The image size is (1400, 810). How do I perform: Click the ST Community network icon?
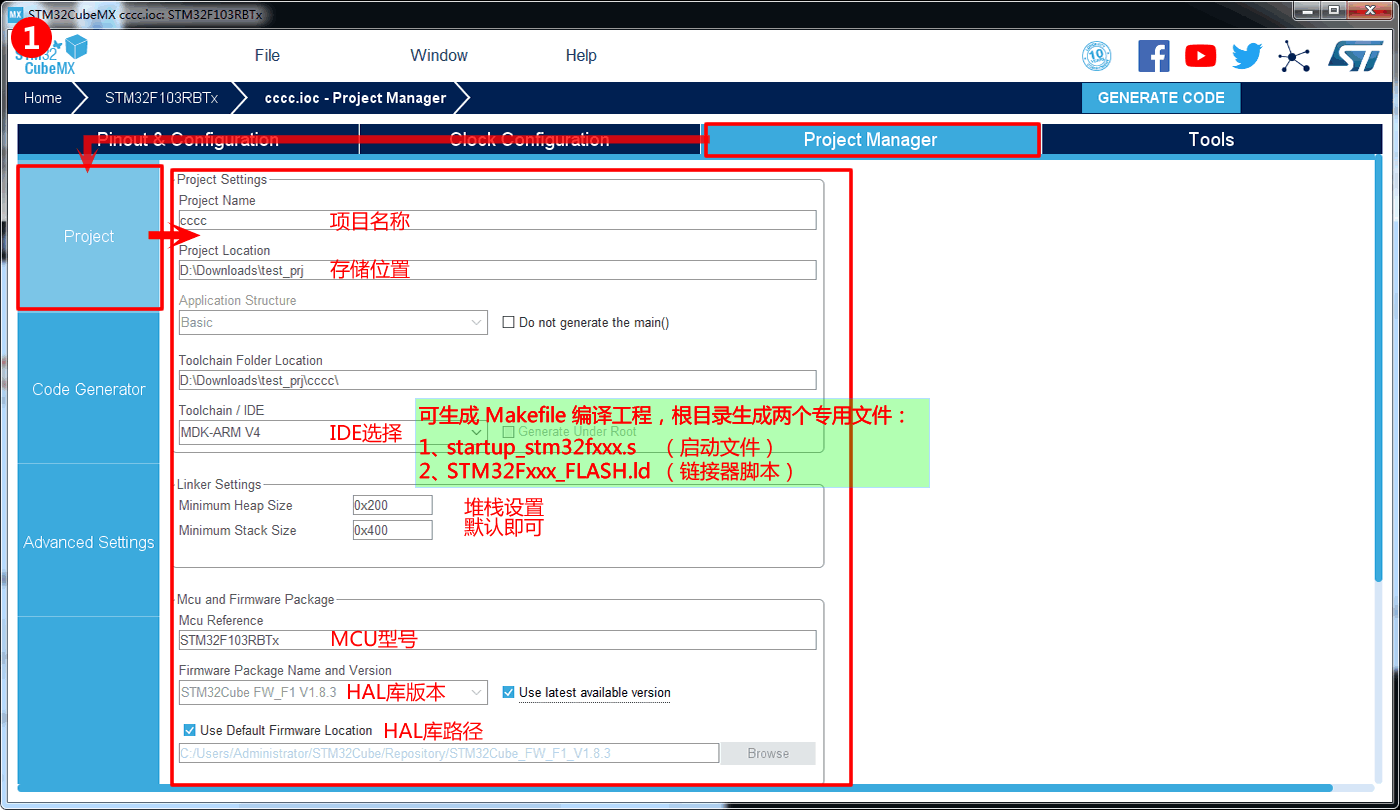pyautogui.click(x=1295, y=56)
